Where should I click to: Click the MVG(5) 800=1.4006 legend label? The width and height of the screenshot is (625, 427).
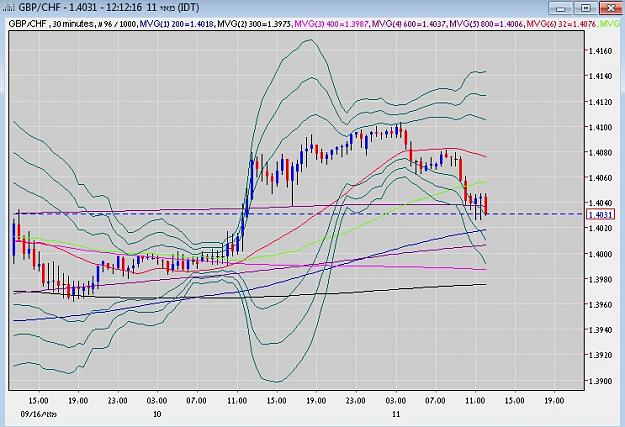(487, 24)
